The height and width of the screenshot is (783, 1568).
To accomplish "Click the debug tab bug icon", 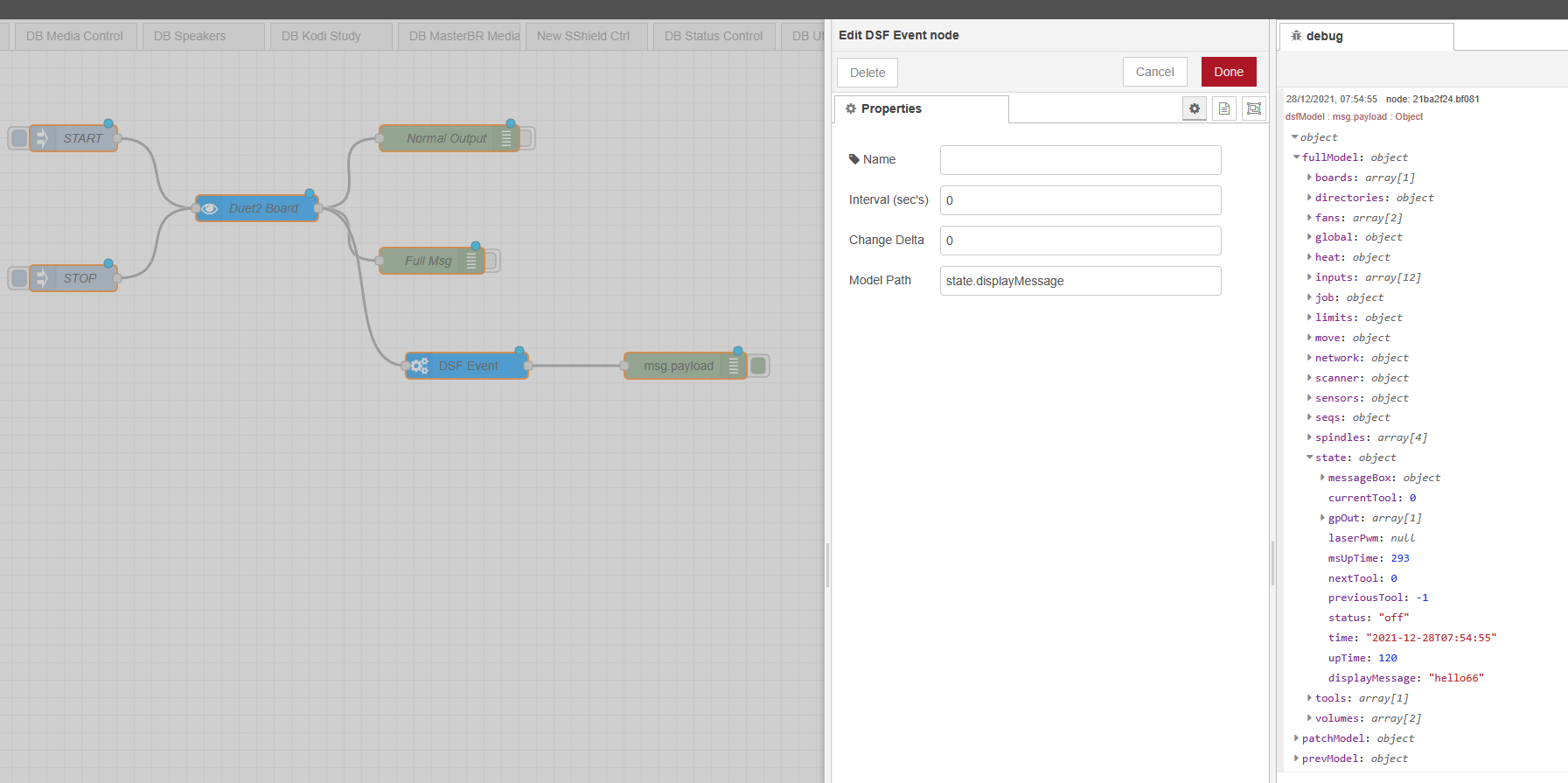I will point(1296,36).
